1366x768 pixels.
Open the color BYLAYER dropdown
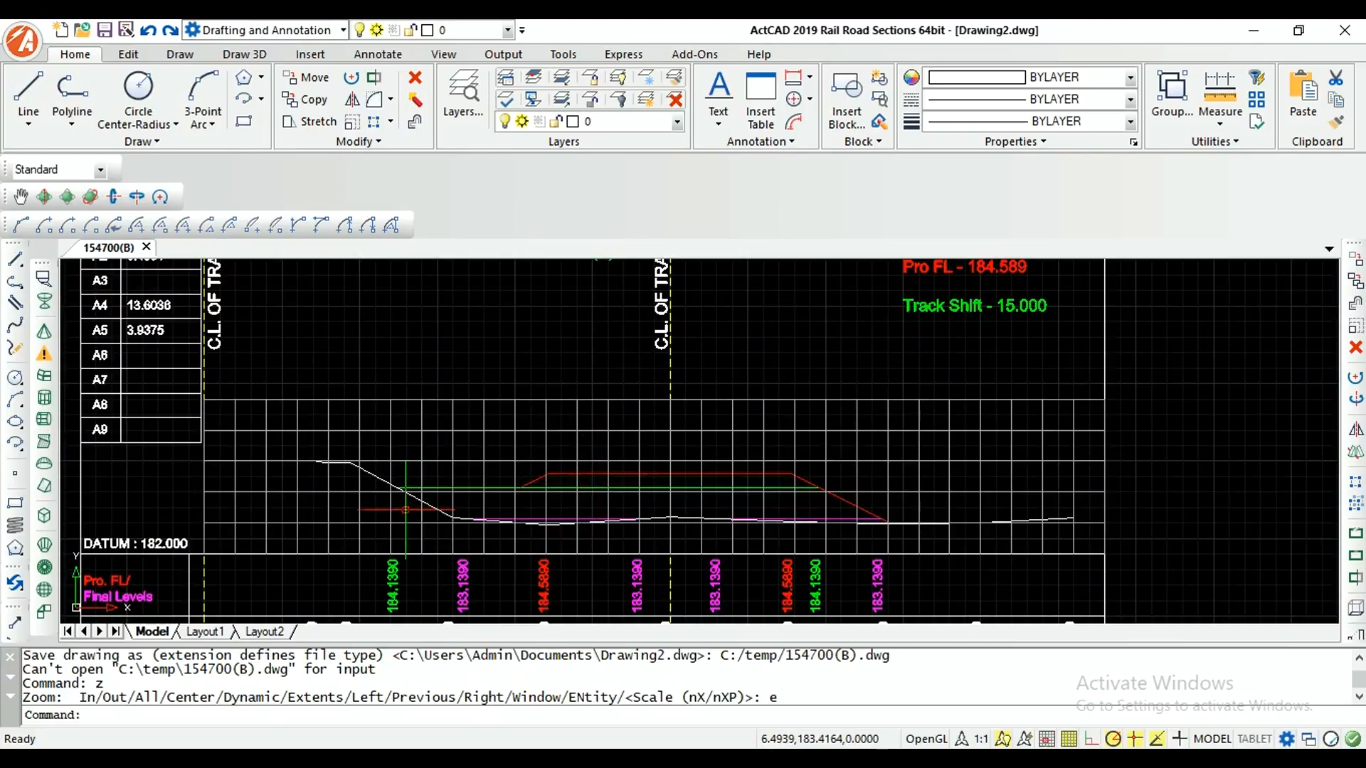coord(1130,77)
